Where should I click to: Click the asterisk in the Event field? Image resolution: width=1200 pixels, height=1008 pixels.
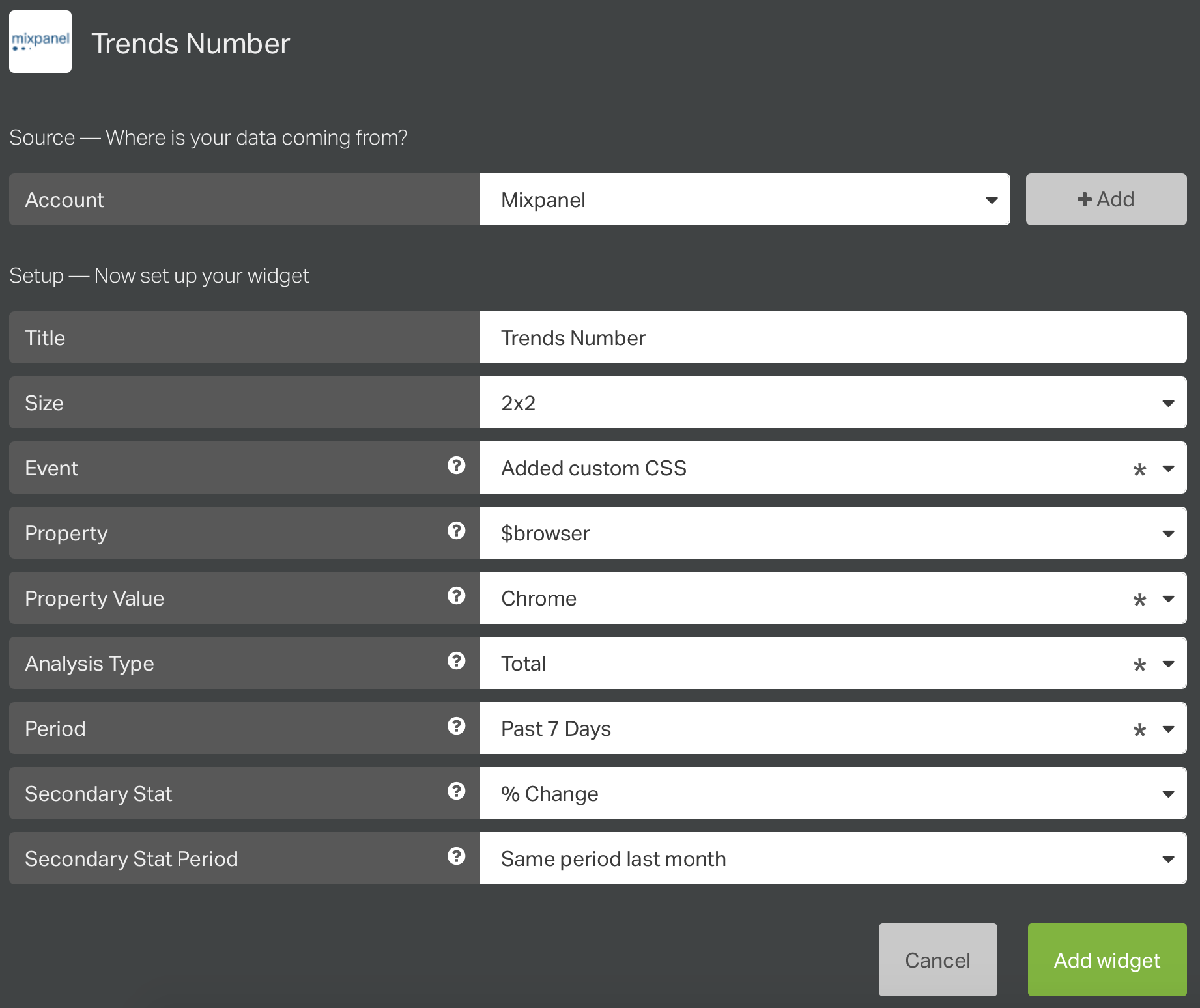1139,469
